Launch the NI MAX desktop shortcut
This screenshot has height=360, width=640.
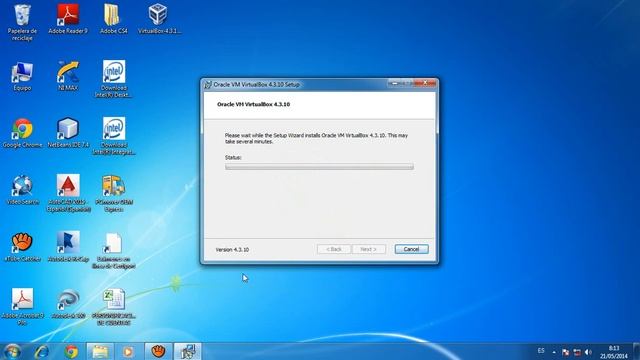click(x=68, y=76)
